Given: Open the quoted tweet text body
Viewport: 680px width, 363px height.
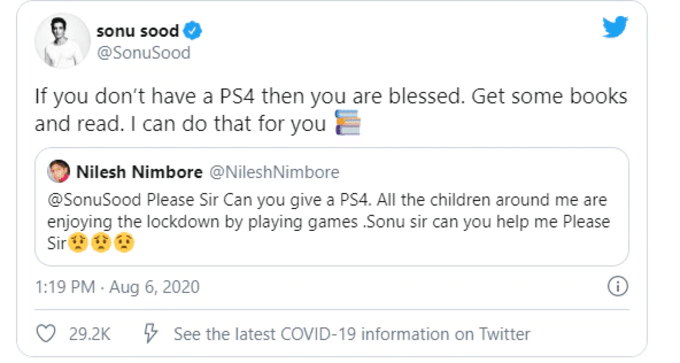Looking at the screenshot, I should click(x=328, y=222).
